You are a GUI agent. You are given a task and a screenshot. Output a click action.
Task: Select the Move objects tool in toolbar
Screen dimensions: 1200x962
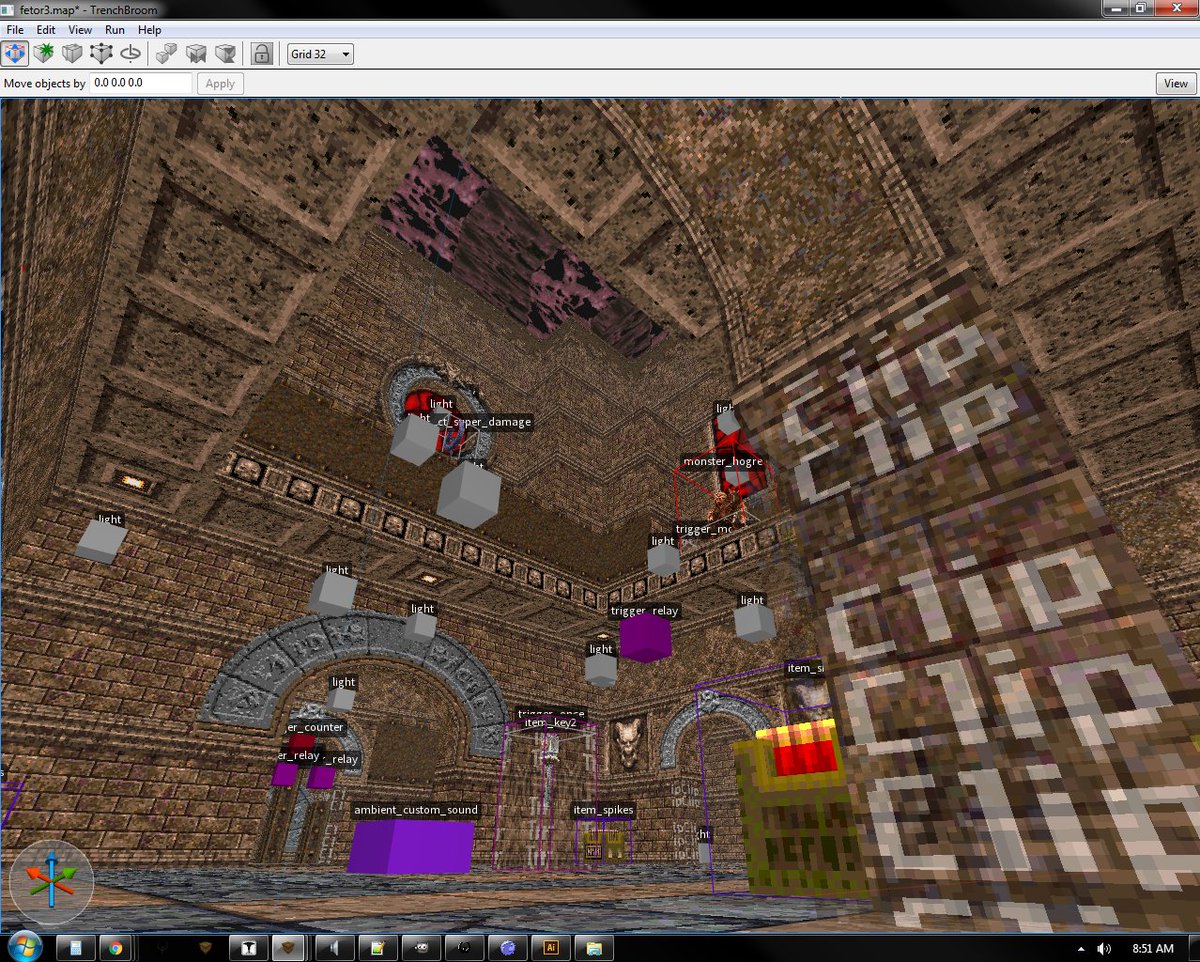[x=15, y=53]
